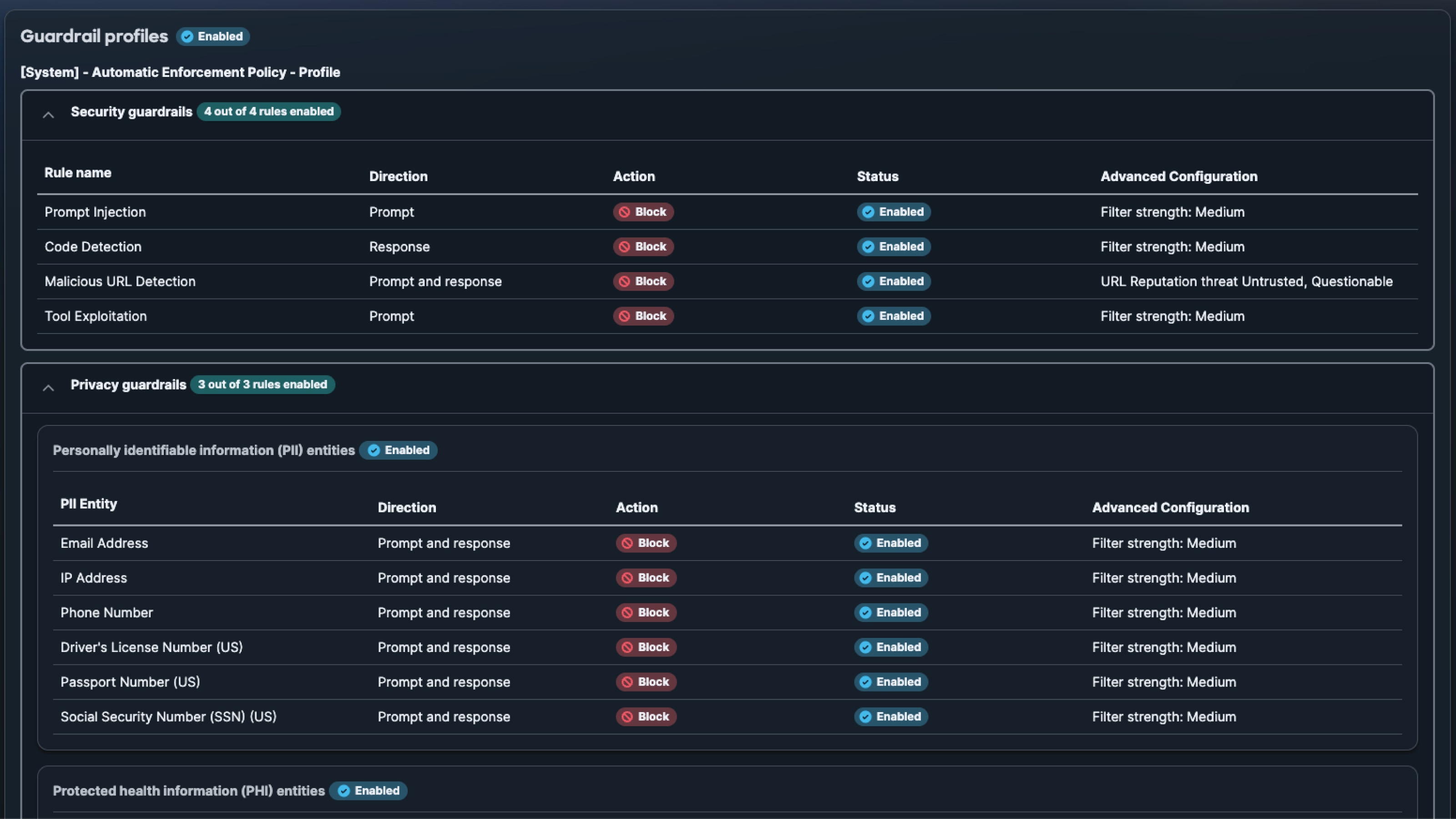Select the 'Prompt Injection' rule name

click(x=95, y=212)
